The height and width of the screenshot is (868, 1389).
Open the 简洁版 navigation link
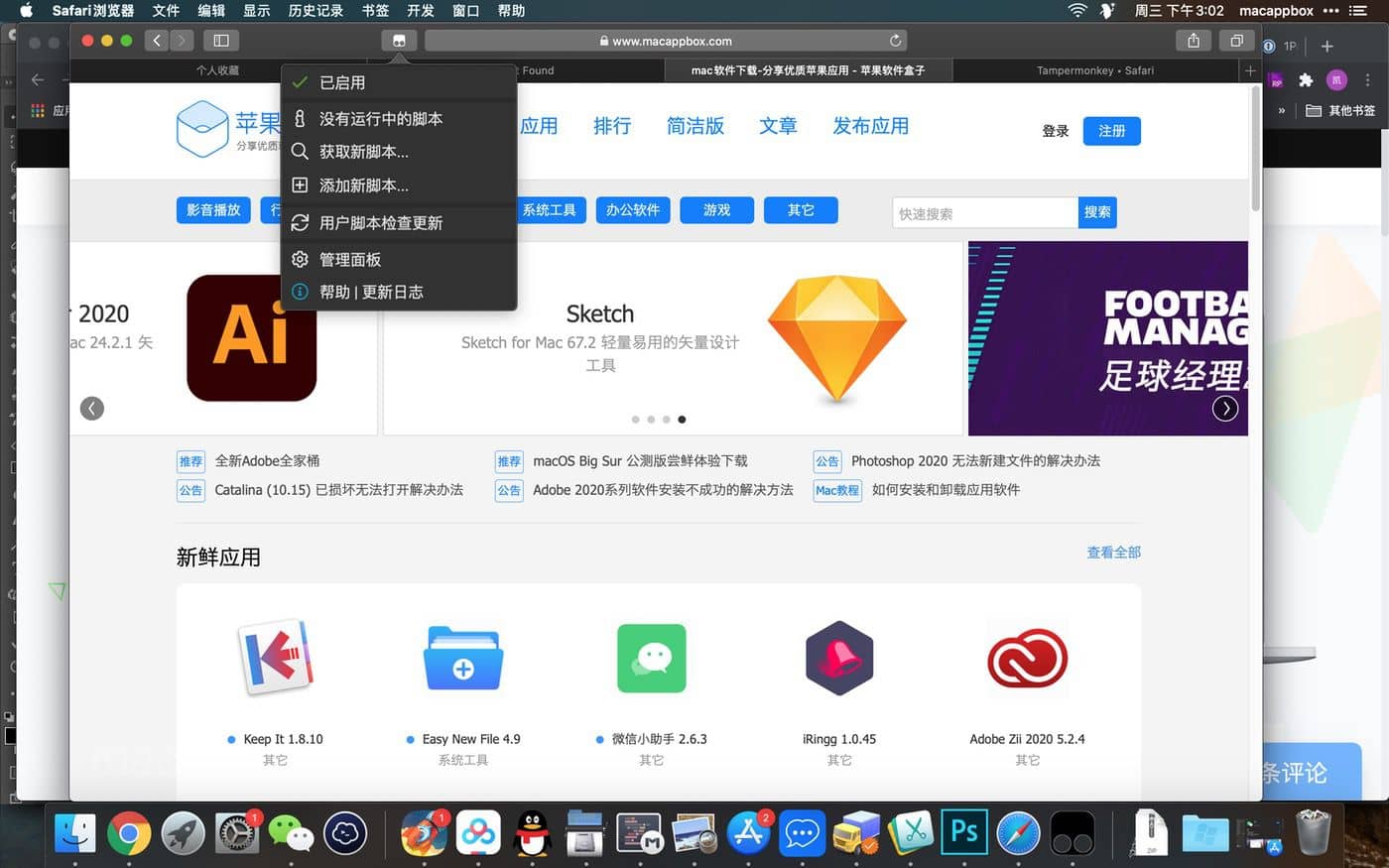click(695, 126)
